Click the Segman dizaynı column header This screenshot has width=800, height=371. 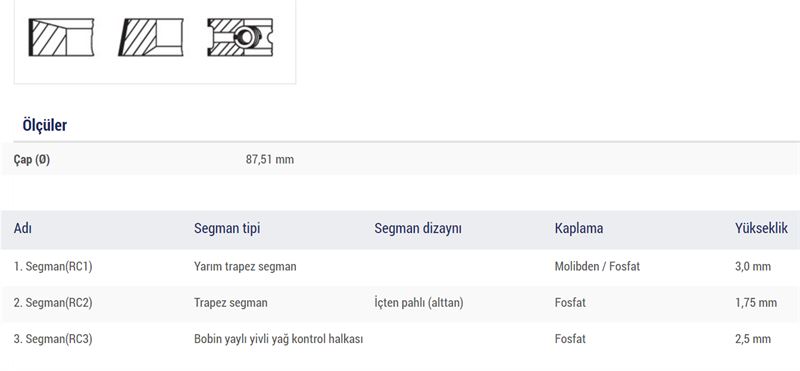[418, 228]
